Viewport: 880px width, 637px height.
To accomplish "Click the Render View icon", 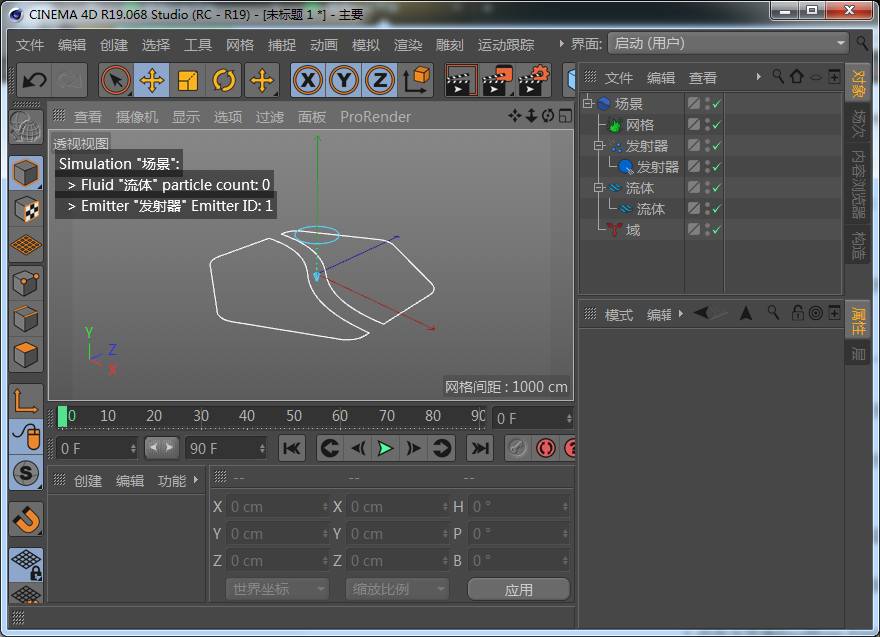I will tap(462, 79).
